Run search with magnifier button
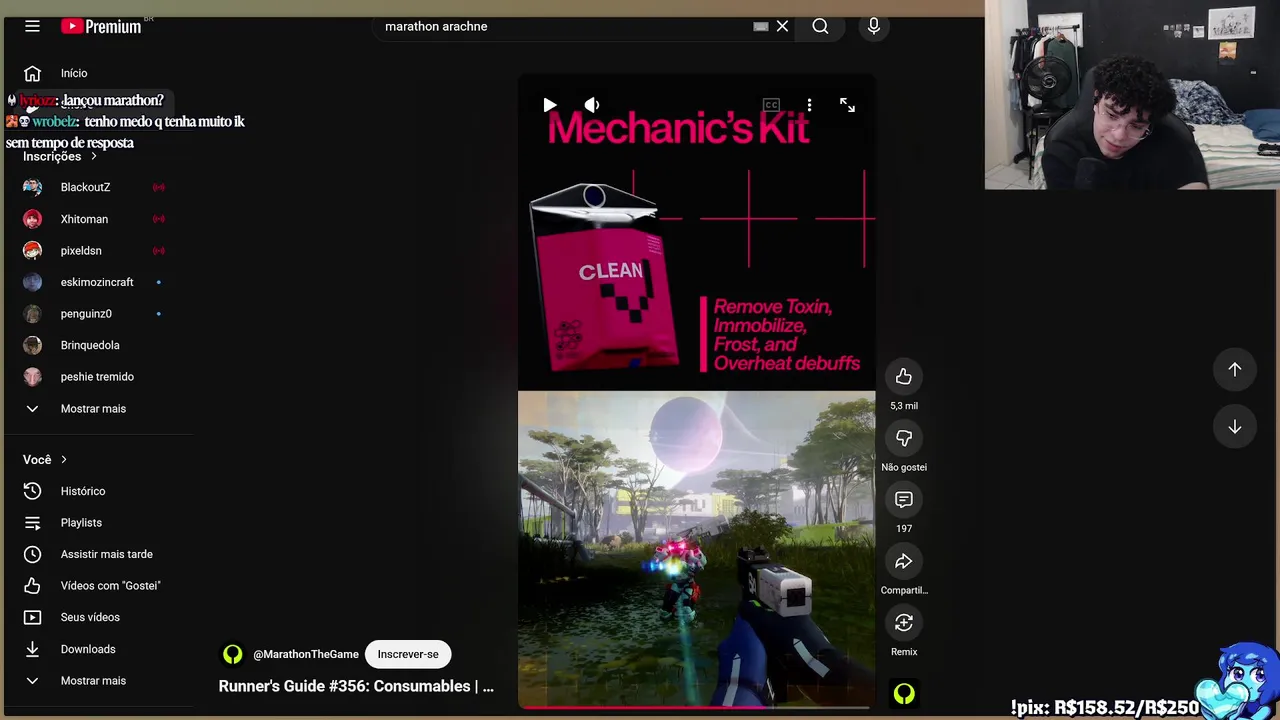1280x720 pixels. (820, 26)
